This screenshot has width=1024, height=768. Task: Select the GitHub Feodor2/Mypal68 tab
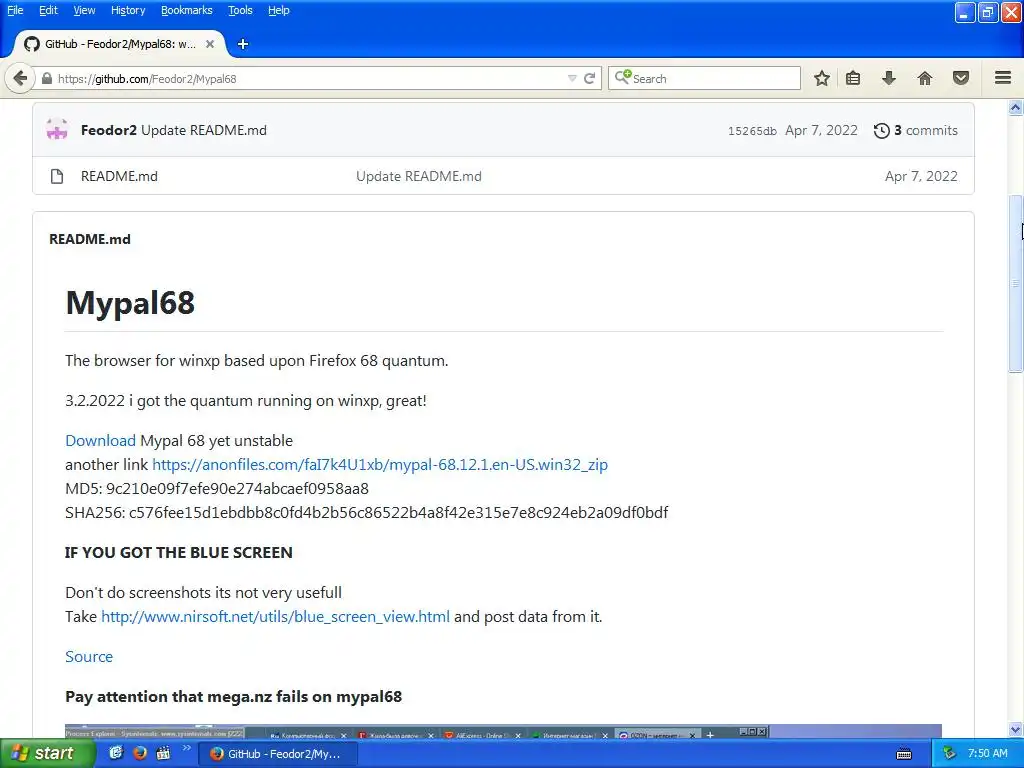pyautogui.click(x=119, y=44)
